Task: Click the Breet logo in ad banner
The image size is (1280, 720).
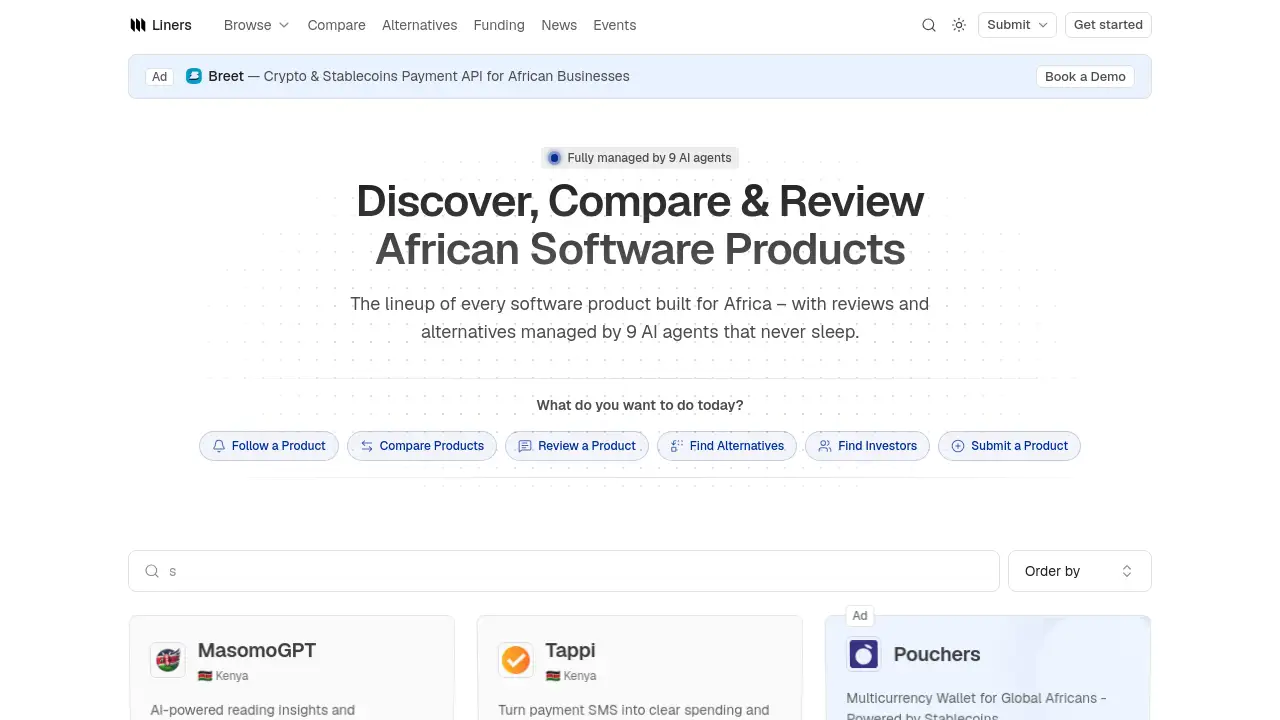Action: [x=194, y=76]
